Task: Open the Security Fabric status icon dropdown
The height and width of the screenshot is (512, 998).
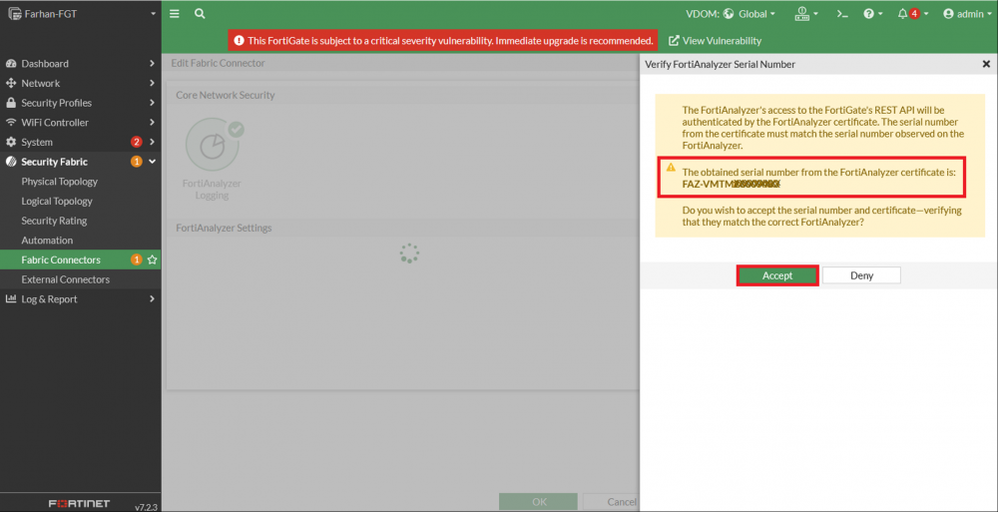Action: point(806,13)
